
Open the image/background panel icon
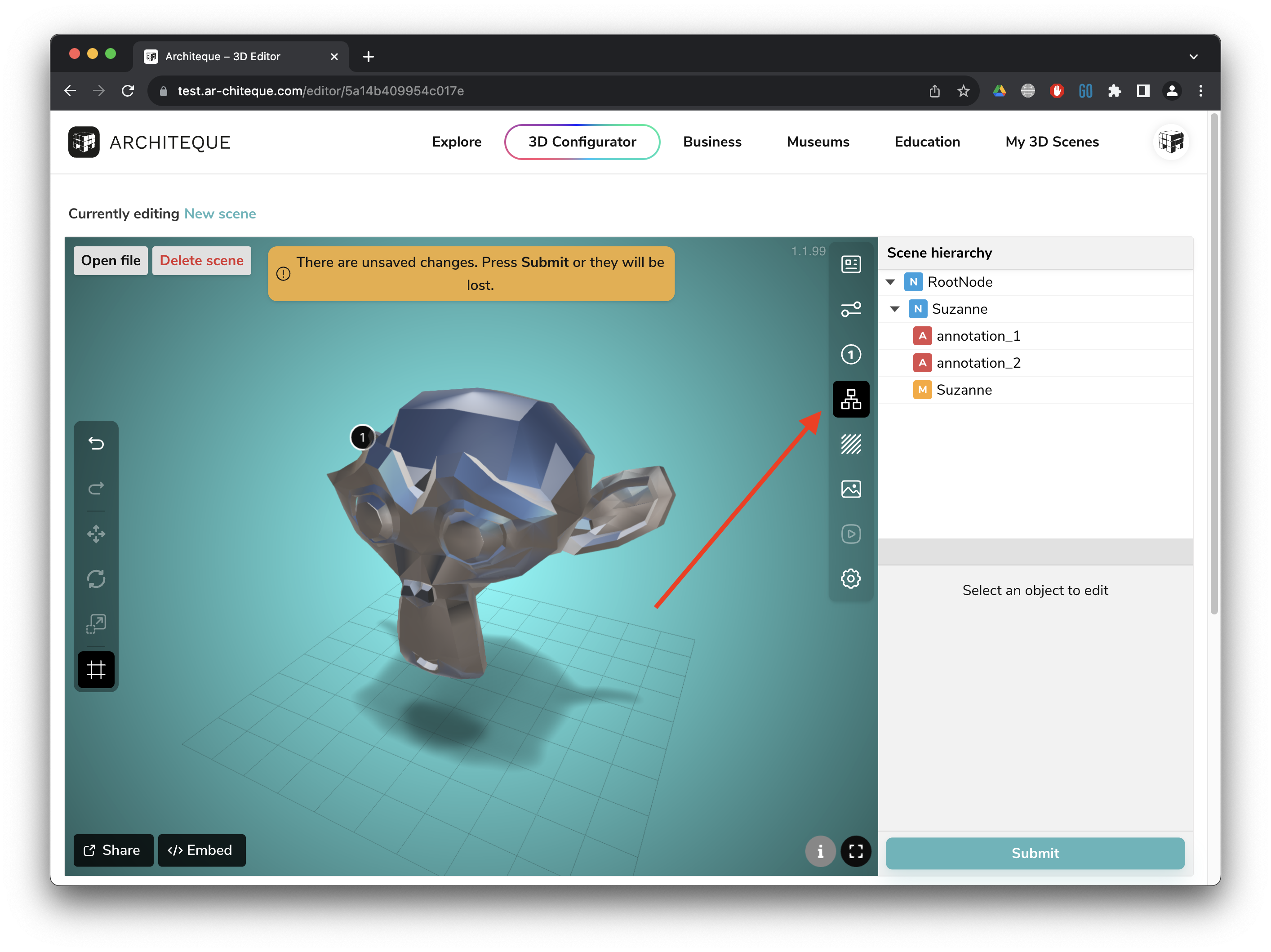[x=850, y=489]
